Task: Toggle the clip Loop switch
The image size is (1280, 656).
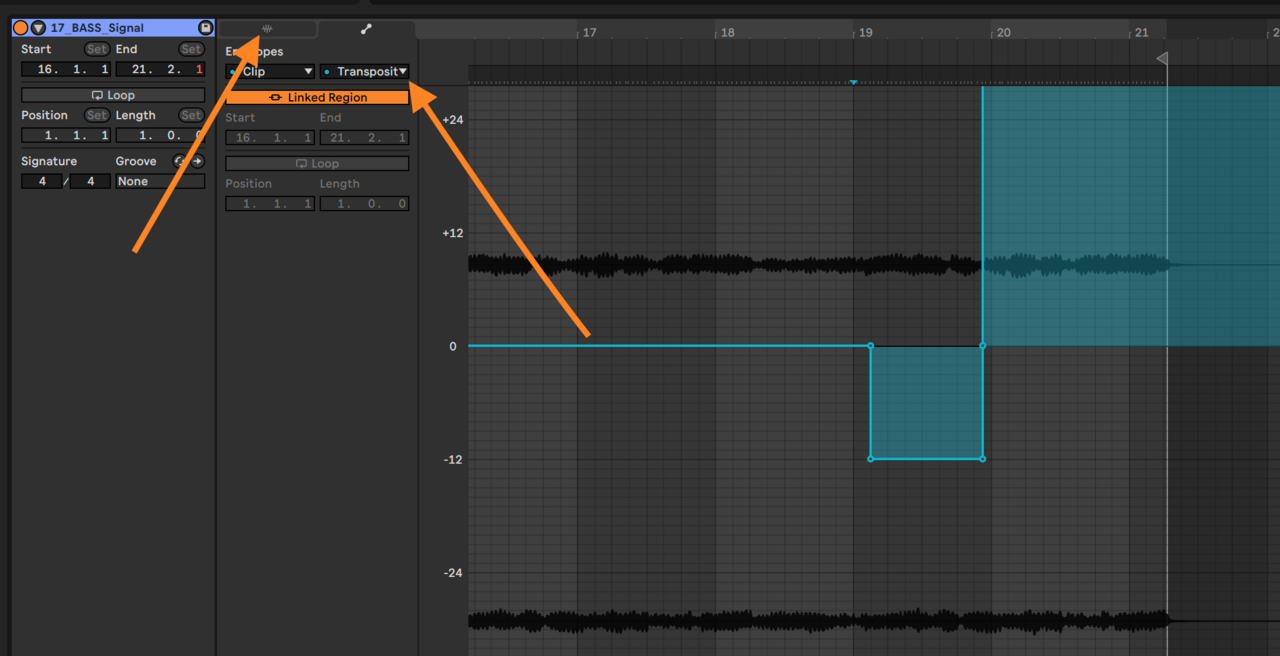Action: tap(113, 95)
